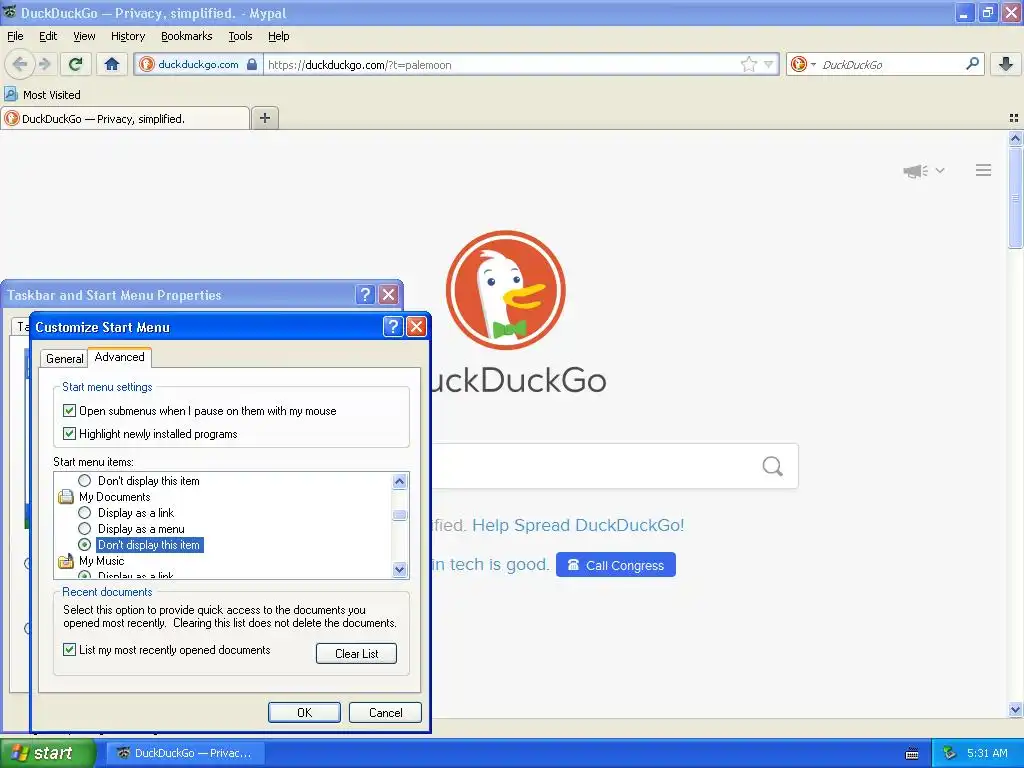Screen dimensions: 1024x768
Task: Select My Documents Display as a menu
Action: point(84,529)
